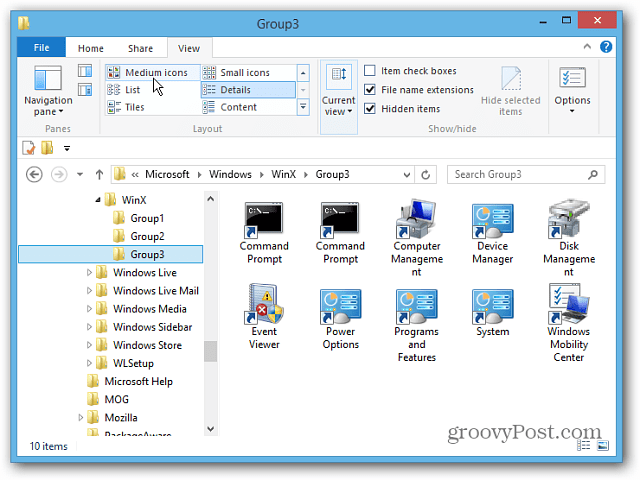Open Group2 folder in tree
This screenshot has width=640, height=480.
pos(138,236)
